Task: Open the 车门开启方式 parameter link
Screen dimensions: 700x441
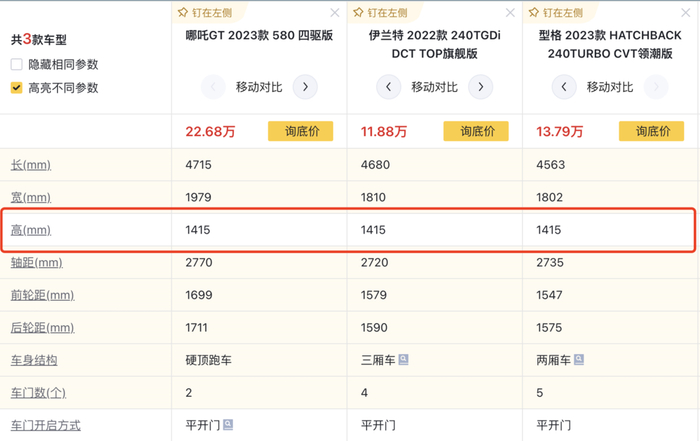Action: pos(45,425)
